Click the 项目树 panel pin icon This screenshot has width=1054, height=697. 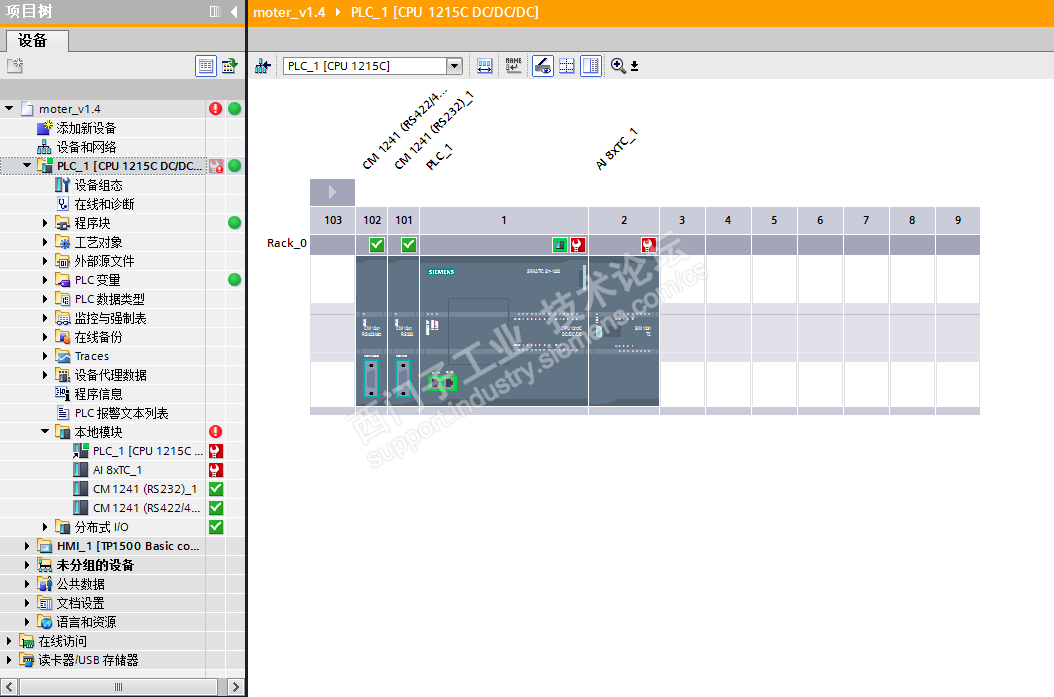click(215, 11)
